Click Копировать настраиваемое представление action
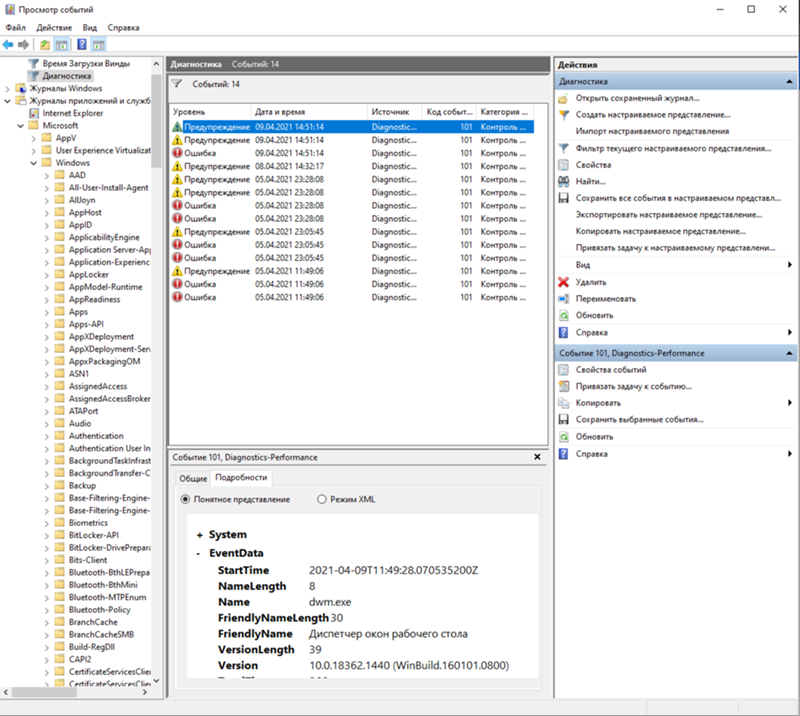The image size is (800, 716). click(x=661, y=231)
